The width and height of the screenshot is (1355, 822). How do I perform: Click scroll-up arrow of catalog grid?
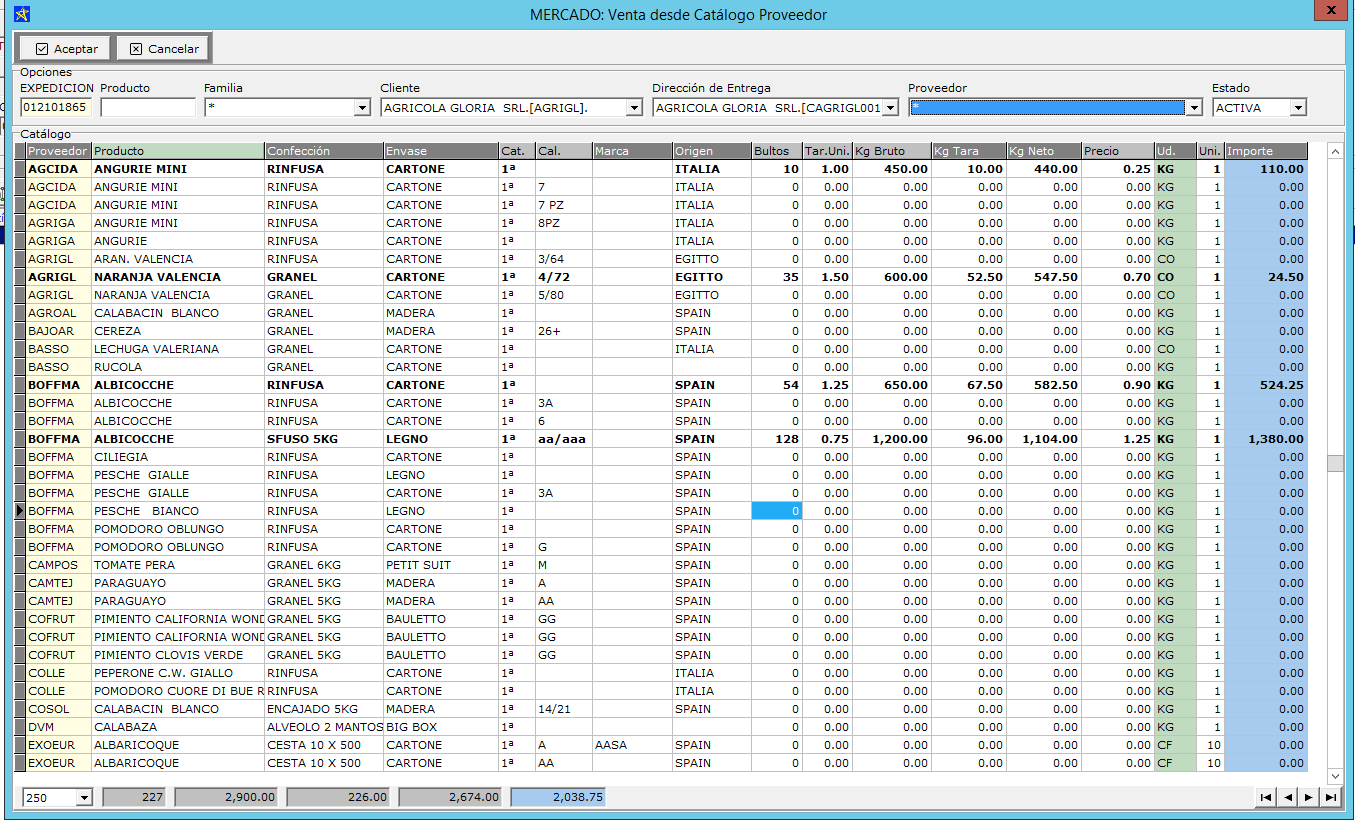coord(1334,151)
